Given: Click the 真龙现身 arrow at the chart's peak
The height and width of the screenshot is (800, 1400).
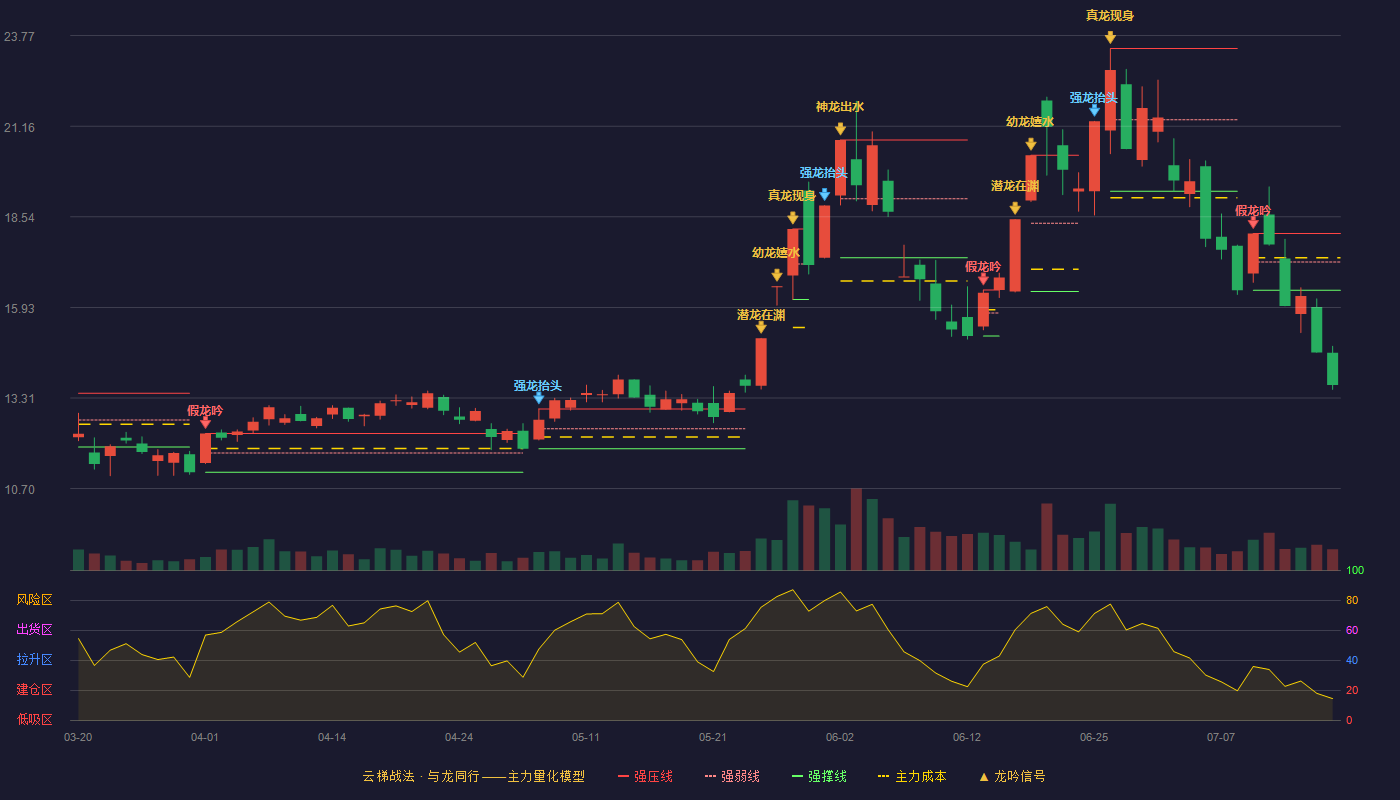Looking at the screenshot, I should (x=1110, y=38).
